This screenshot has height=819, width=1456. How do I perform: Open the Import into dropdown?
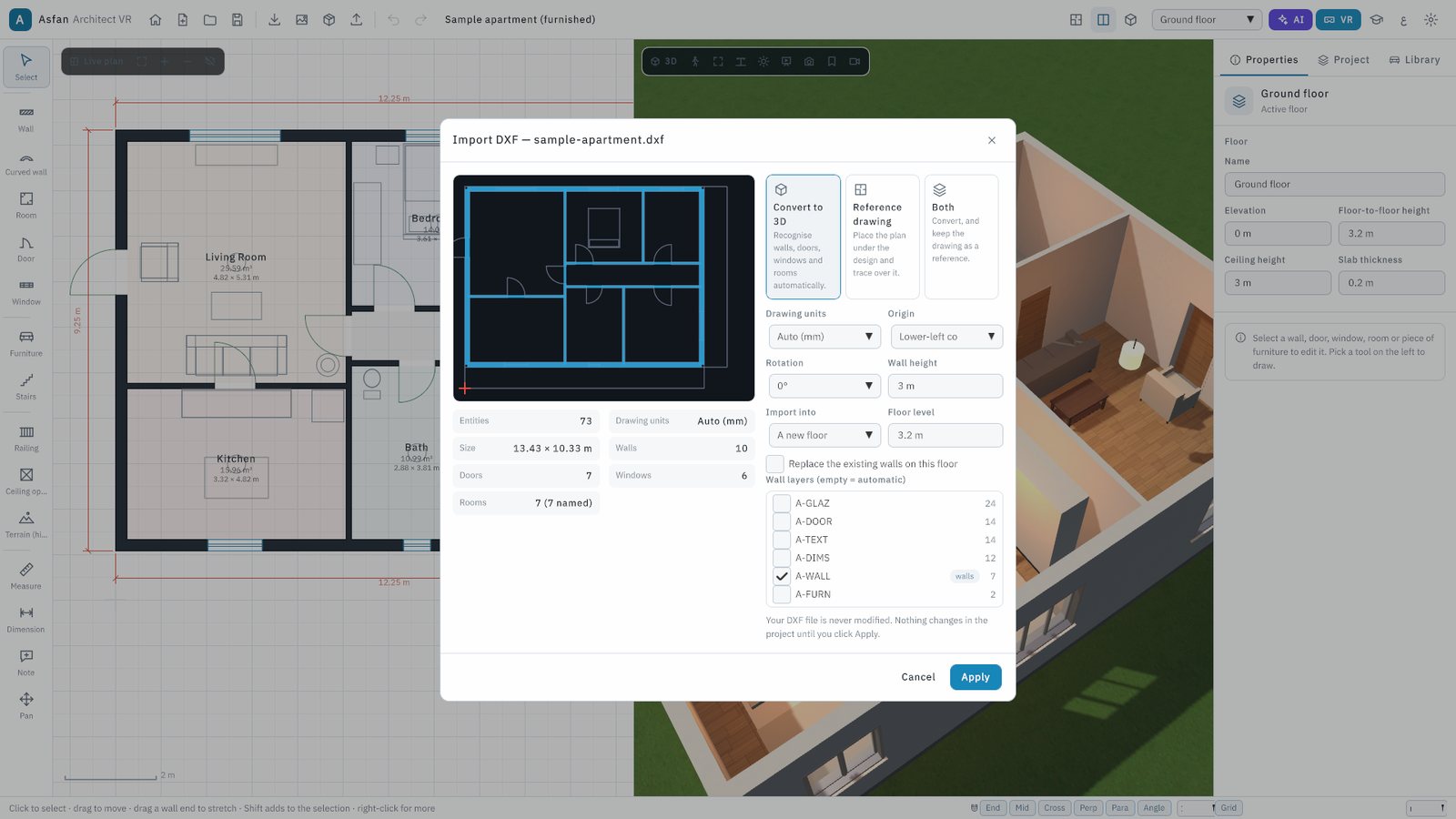(x=824, y=435)
